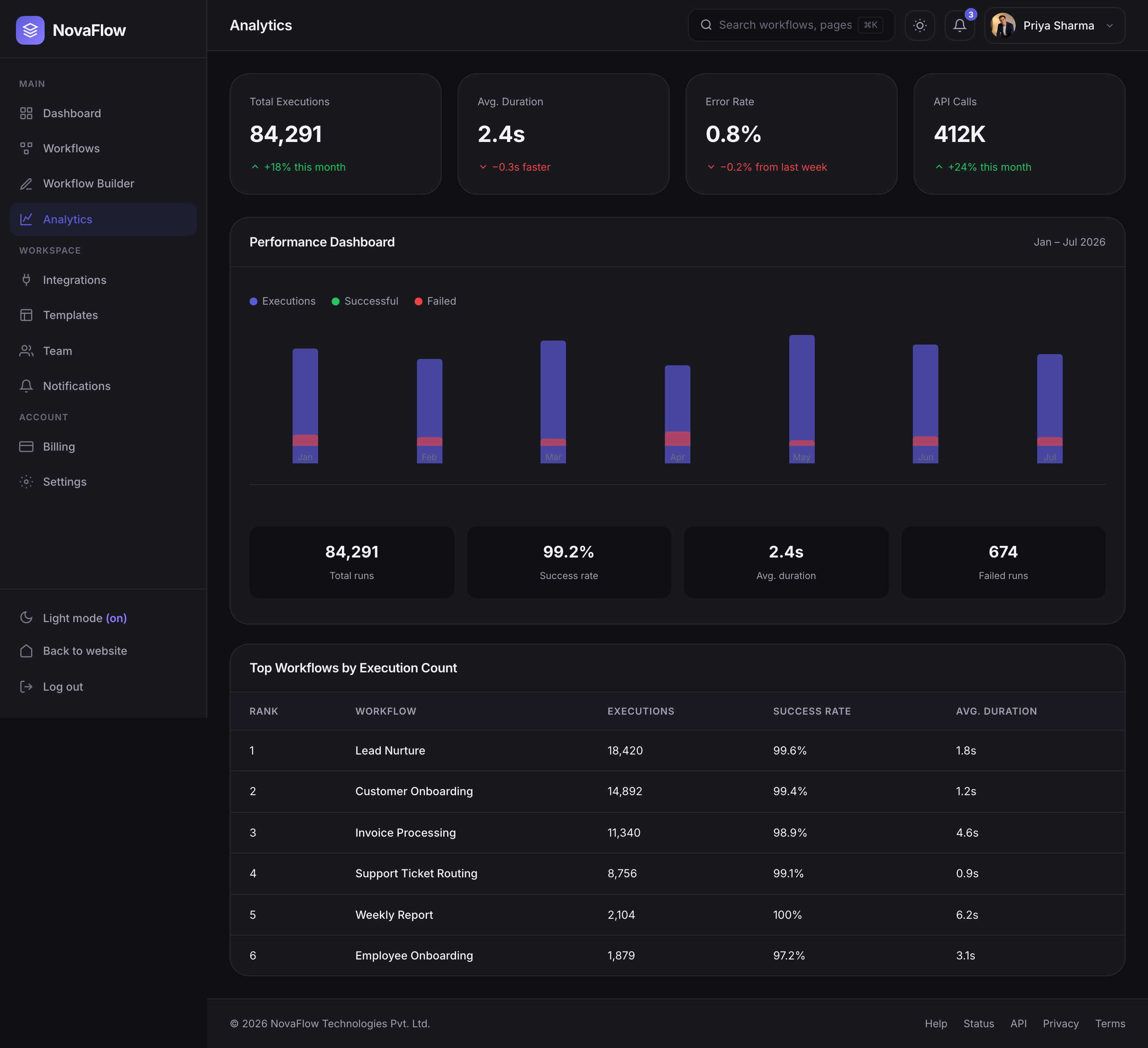Viewport: 1148px width, 1048px height.
Task: Sort by AVG. DURATION column header
Action: [x=996, y=711]
